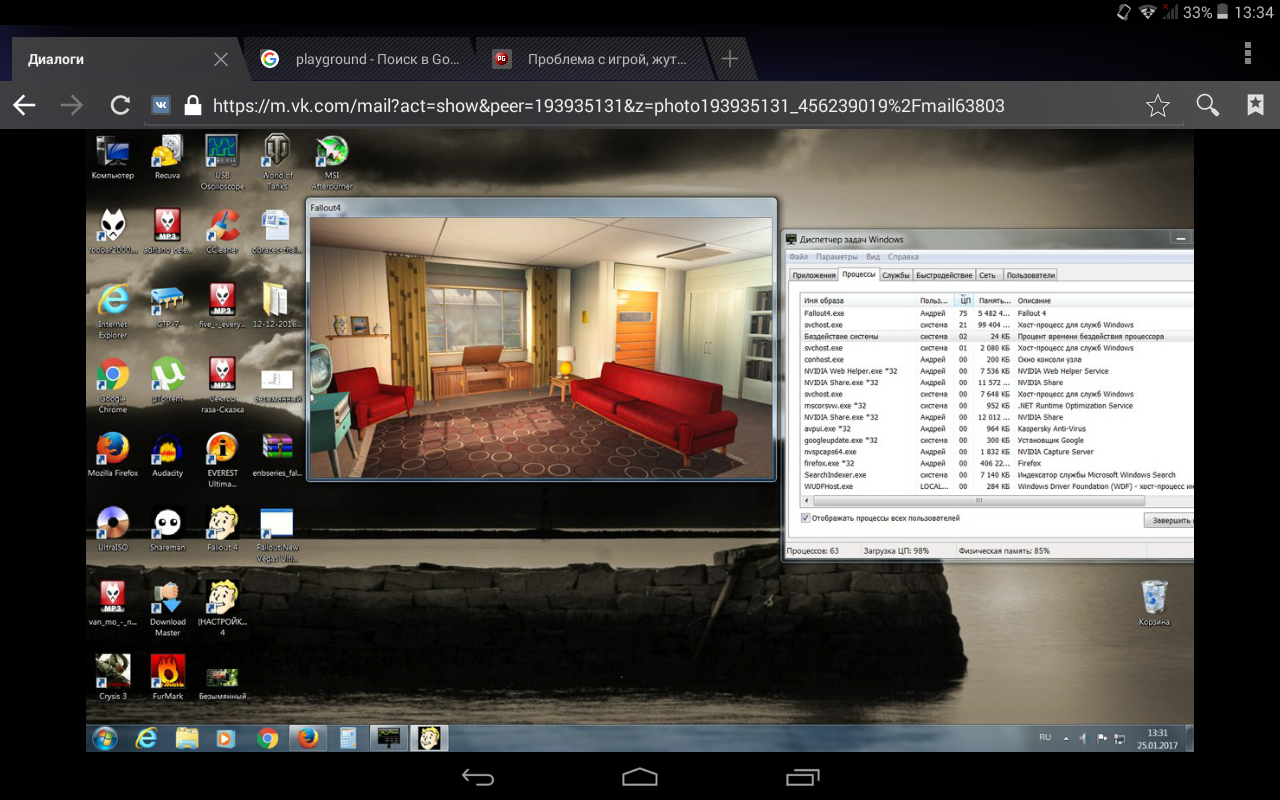Open the Download Master desktop shortcut
1280x800 pixels.
click(x=167, y=609)
